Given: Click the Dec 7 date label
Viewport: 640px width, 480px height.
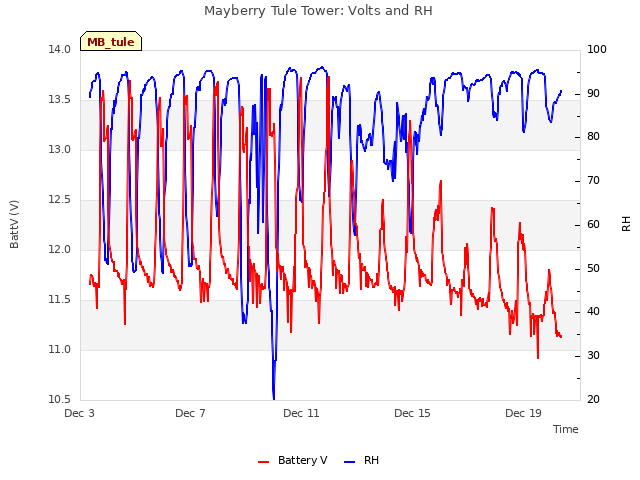Looking at the screenshot, I should [190, 413].
